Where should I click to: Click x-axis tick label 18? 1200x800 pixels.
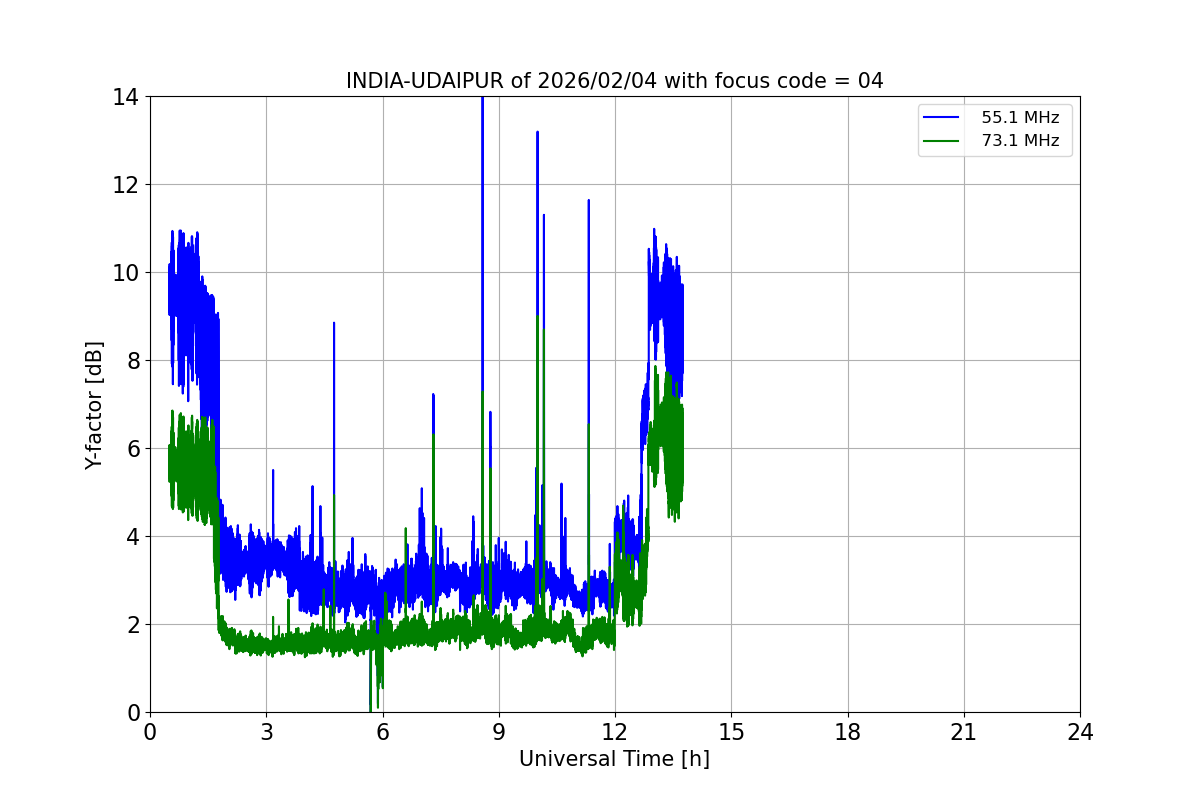pyautogui.click(x=847, y=732)
